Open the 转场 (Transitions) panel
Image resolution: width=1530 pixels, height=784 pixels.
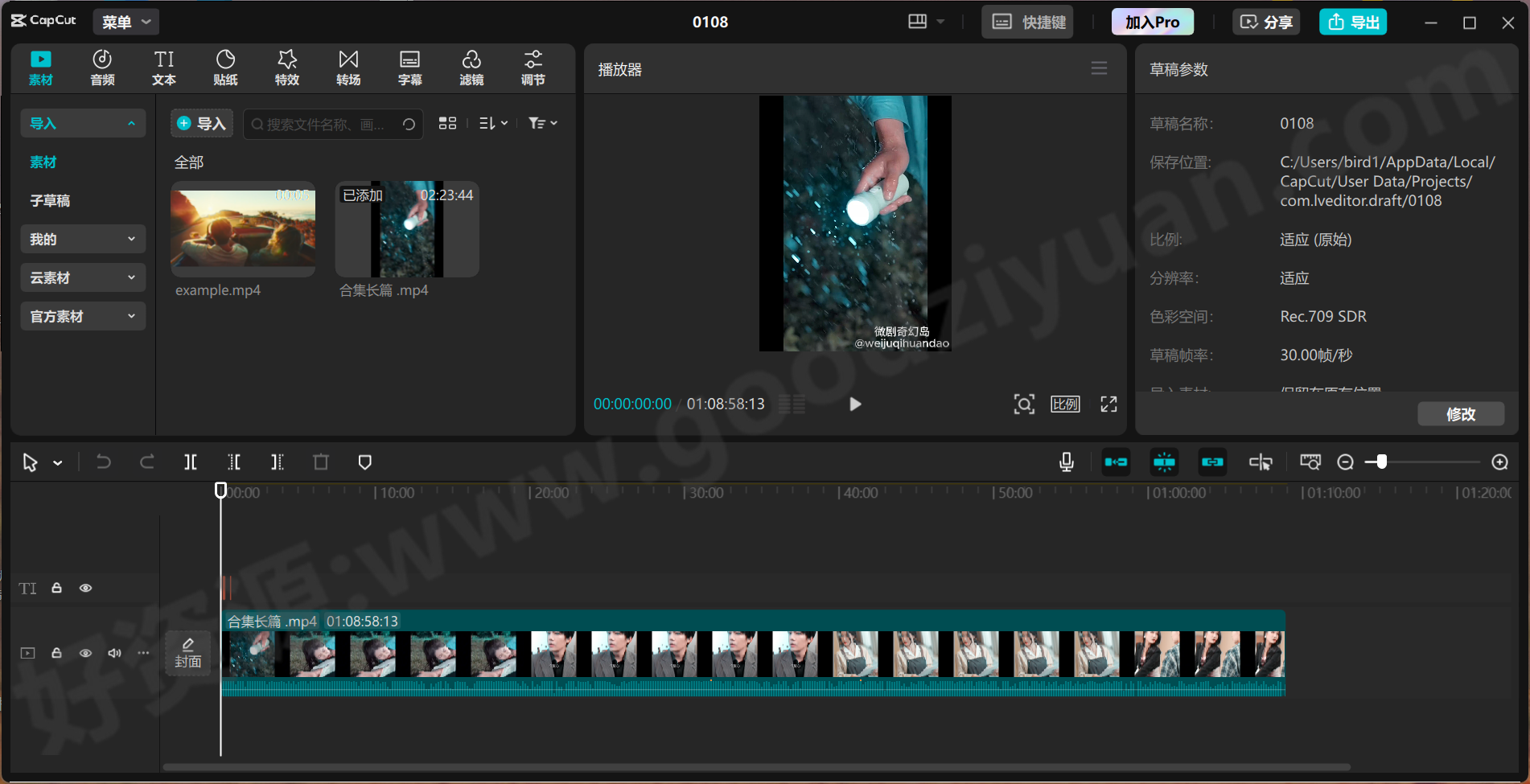click(x=348, y=68)
